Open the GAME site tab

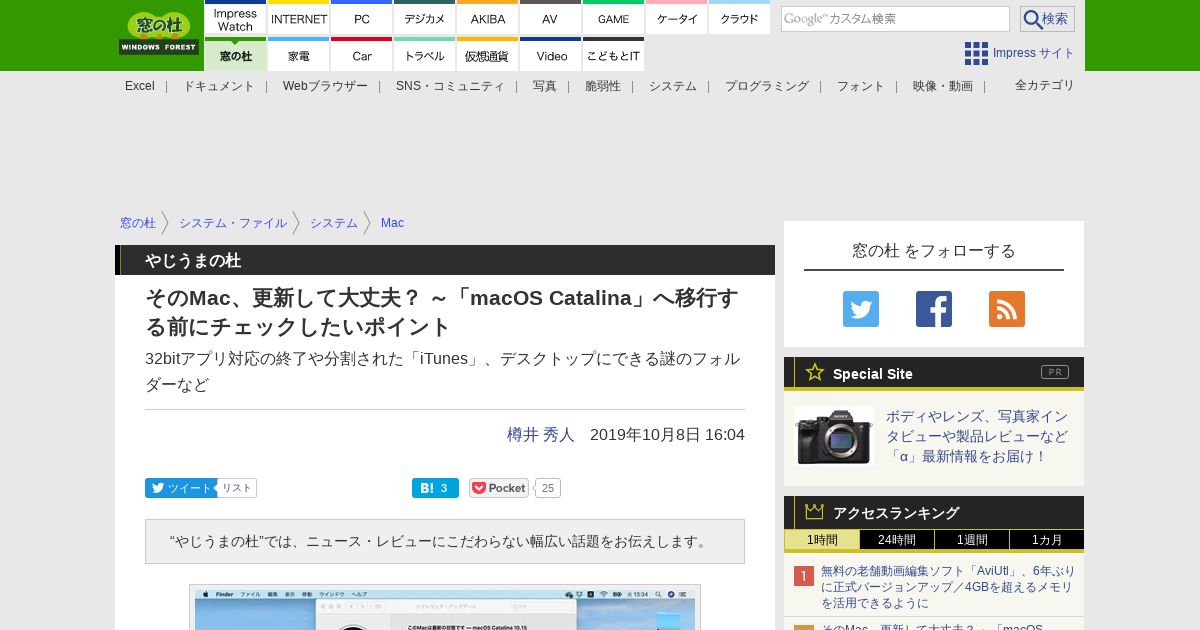(x=613, y=19)
